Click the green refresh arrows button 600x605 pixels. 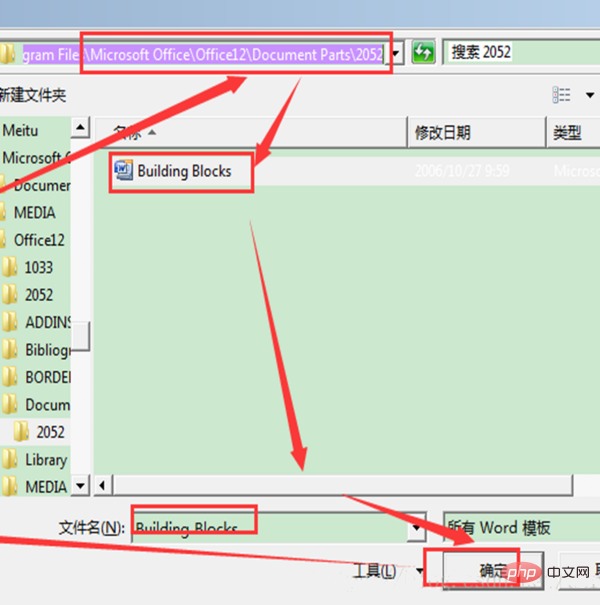[422, 52]
